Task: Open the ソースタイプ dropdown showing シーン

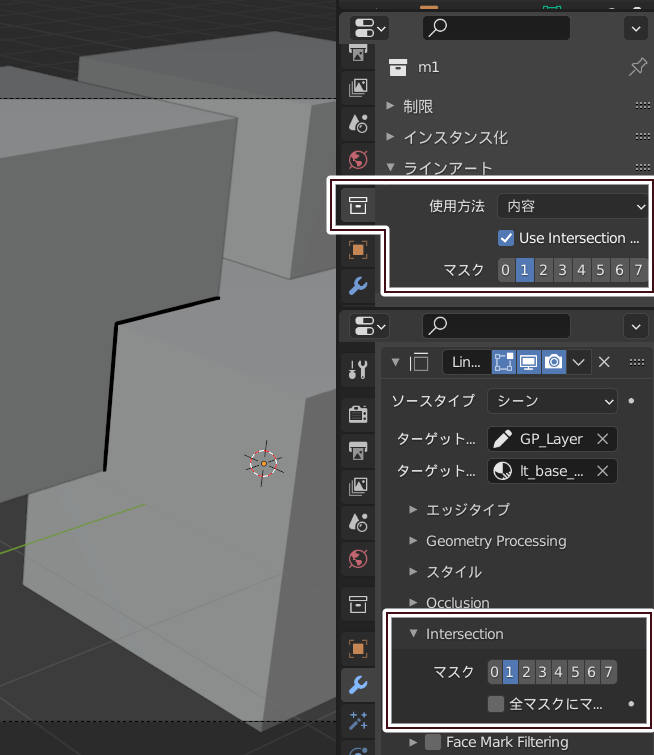Action: tap(552, 401)
